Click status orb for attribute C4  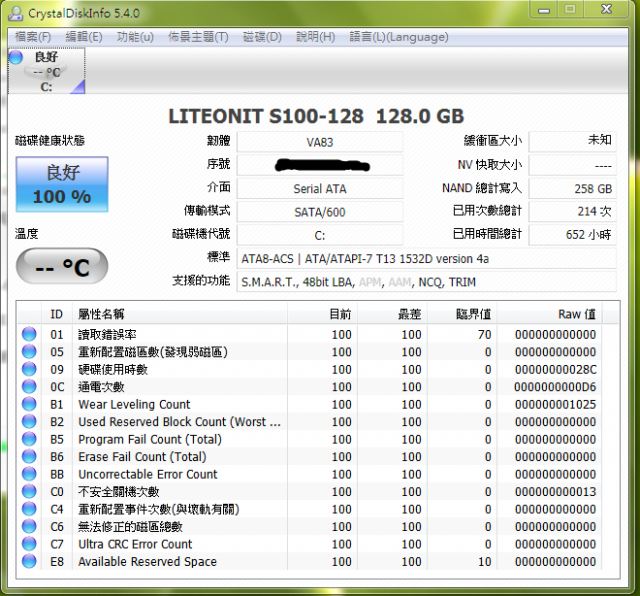pyautogui.click(x=29, y=509)
